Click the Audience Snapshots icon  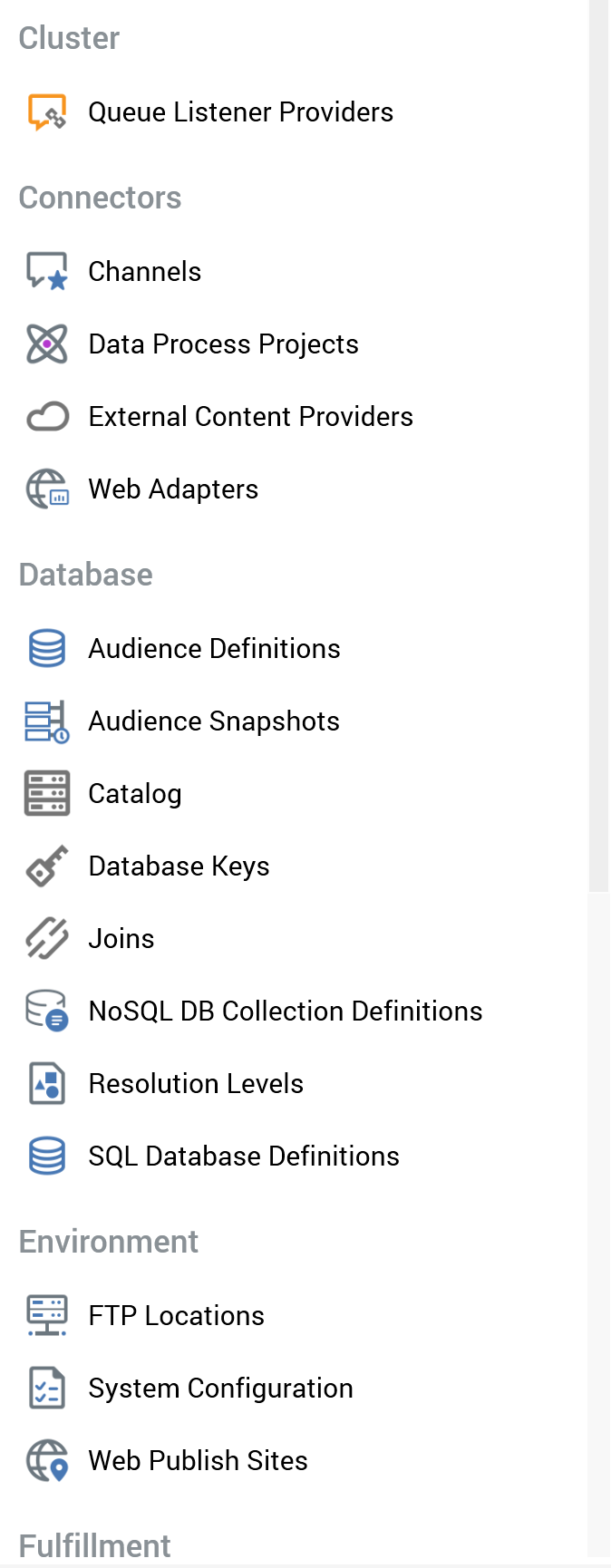click(47, 721)
